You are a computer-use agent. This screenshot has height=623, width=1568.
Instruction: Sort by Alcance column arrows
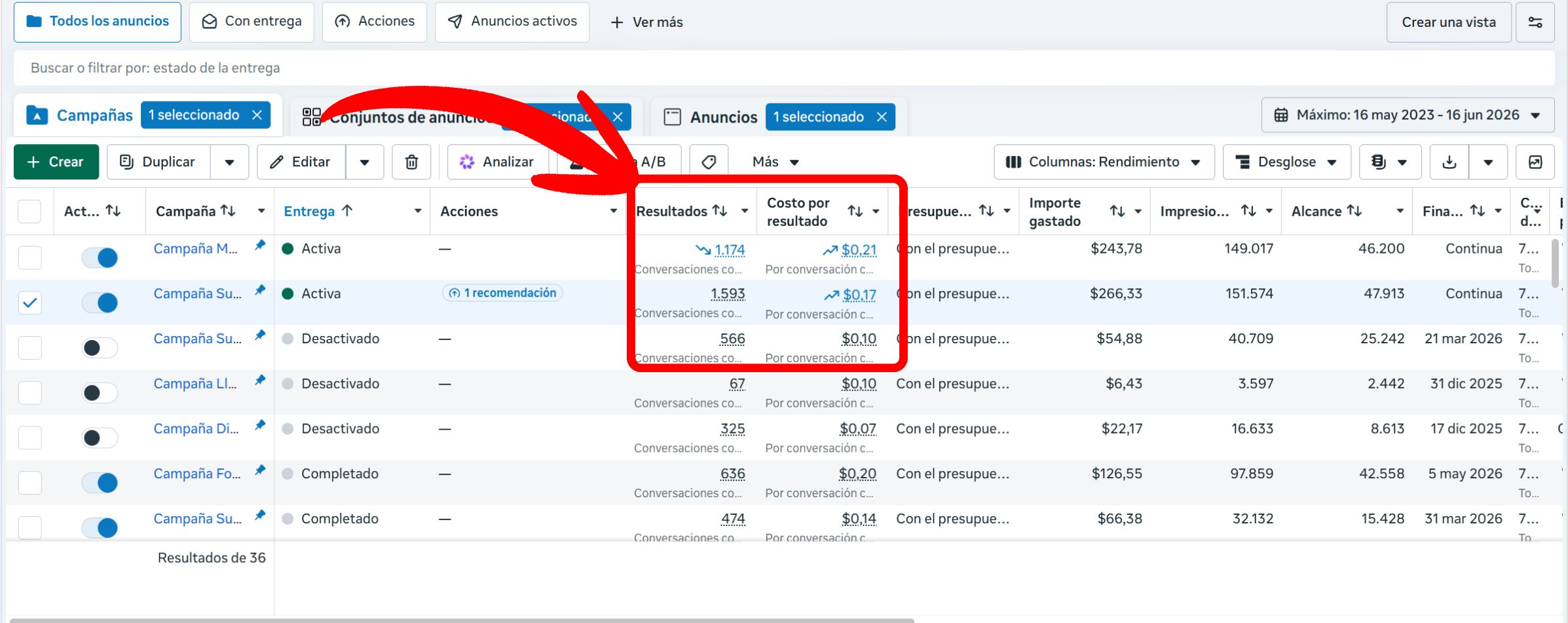[1354, 210]
